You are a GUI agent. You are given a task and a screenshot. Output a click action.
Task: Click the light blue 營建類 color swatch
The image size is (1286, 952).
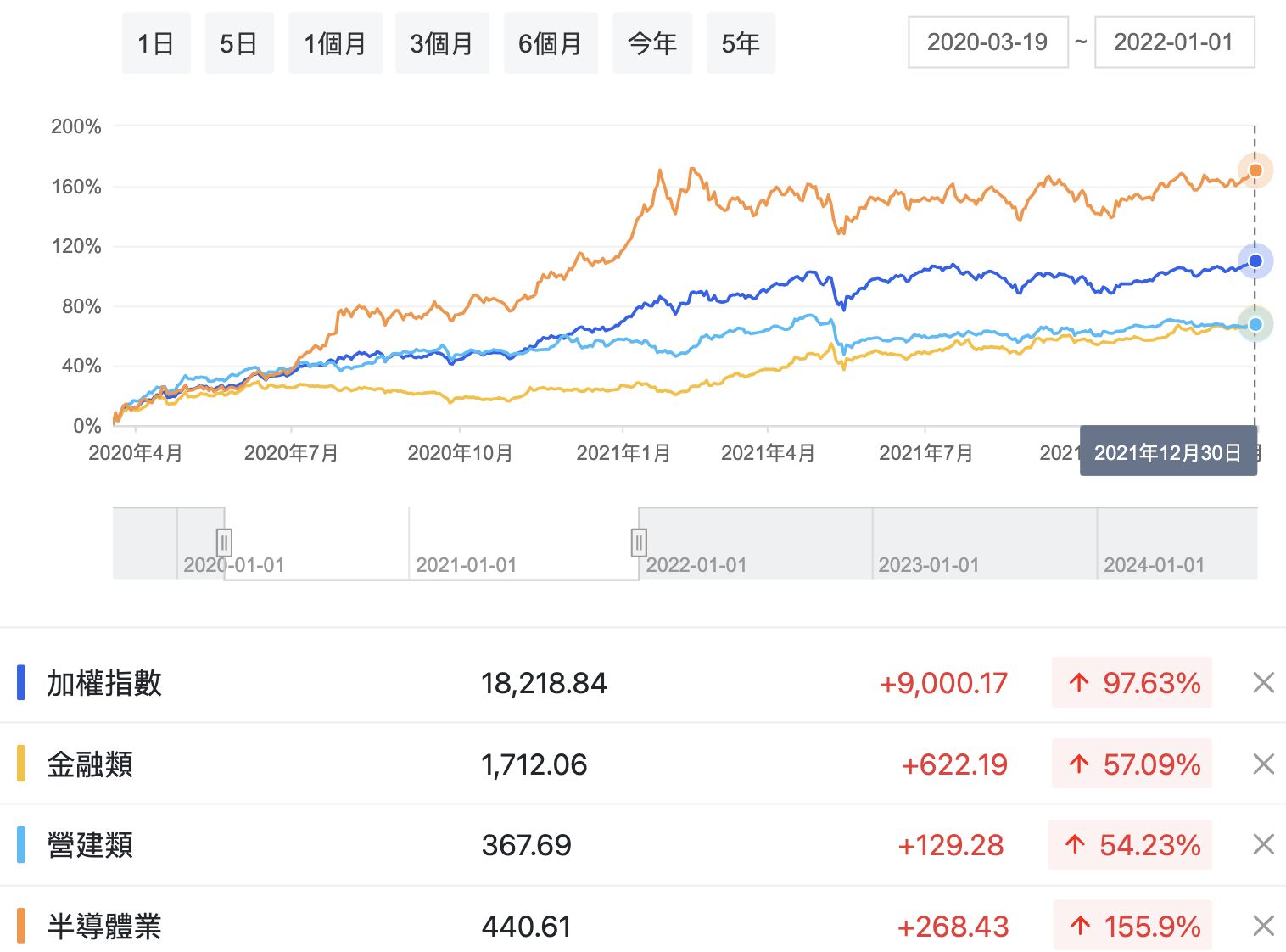click(x=21, y=845)
